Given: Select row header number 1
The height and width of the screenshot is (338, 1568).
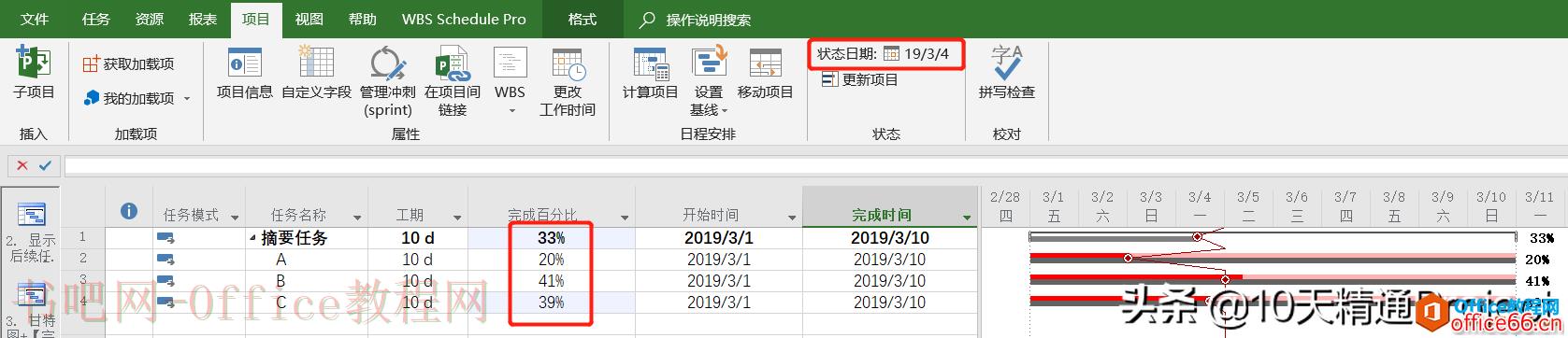Looking at the screenshot, I should coord(83,237).
